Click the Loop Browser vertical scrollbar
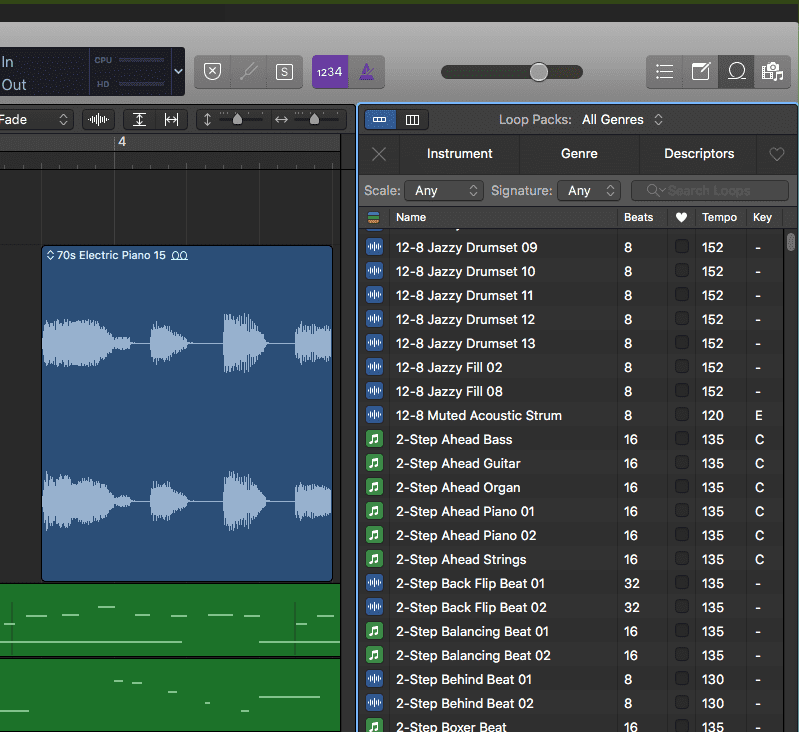 (x=790, y=241)
